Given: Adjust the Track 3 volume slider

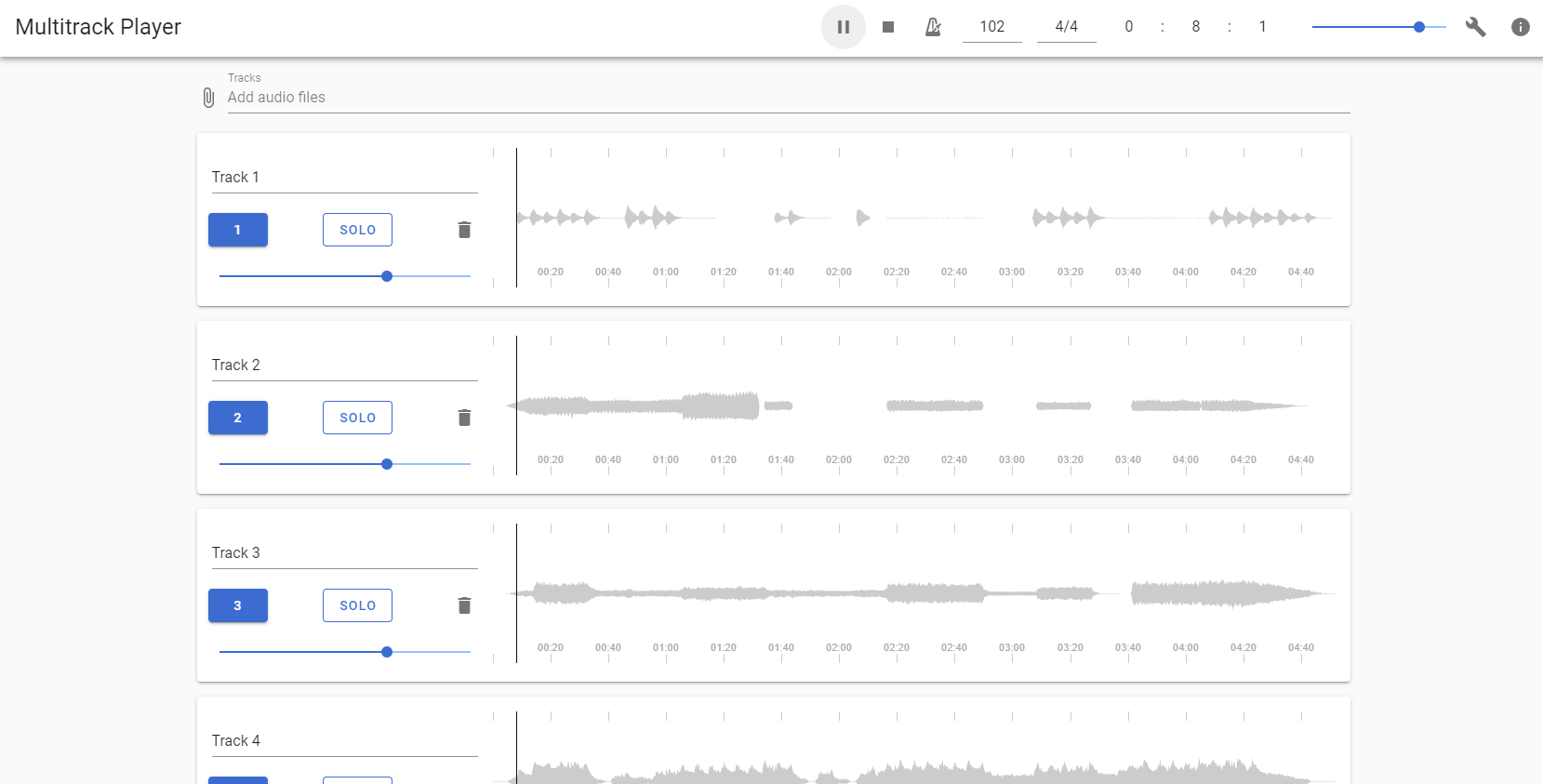Looking at the screenshot, I should click(x=345, y=652).
